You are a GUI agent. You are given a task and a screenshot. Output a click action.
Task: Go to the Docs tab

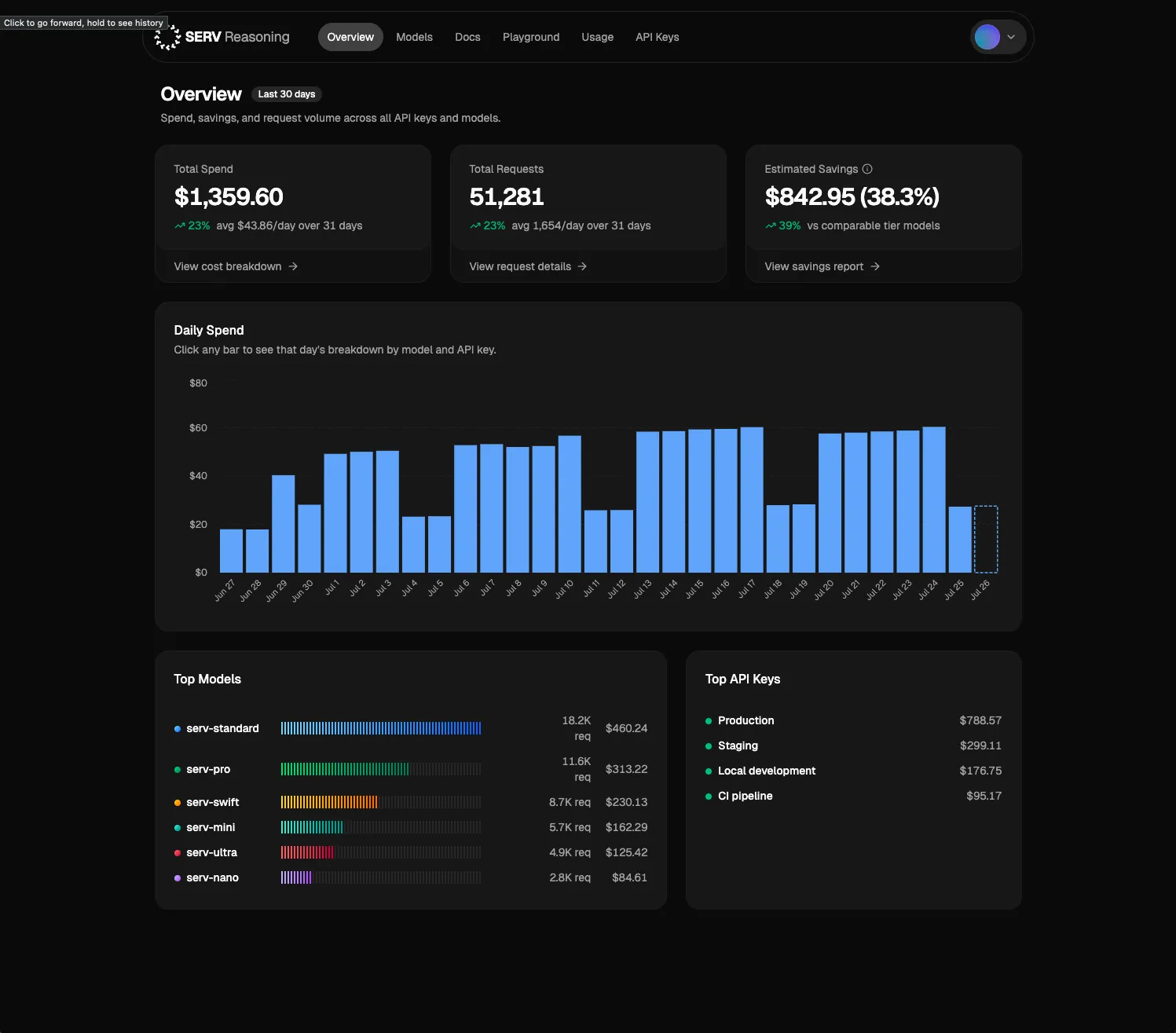tap(467, 37)
